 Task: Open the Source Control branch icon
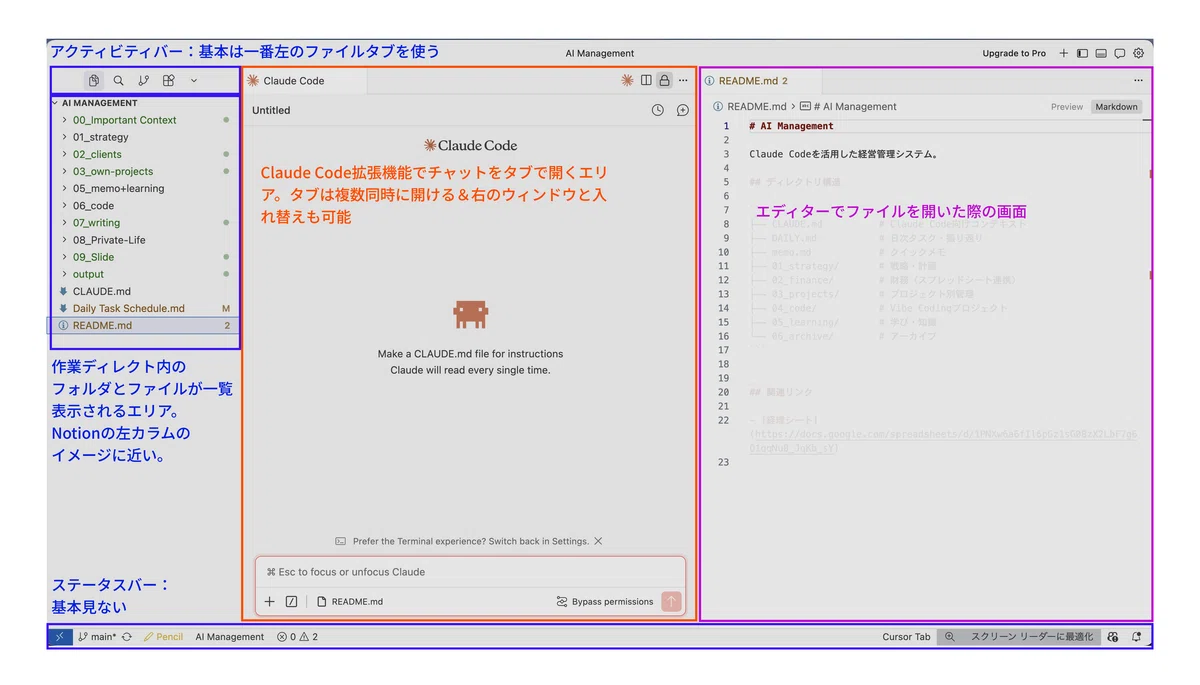[x=143, y=81]
